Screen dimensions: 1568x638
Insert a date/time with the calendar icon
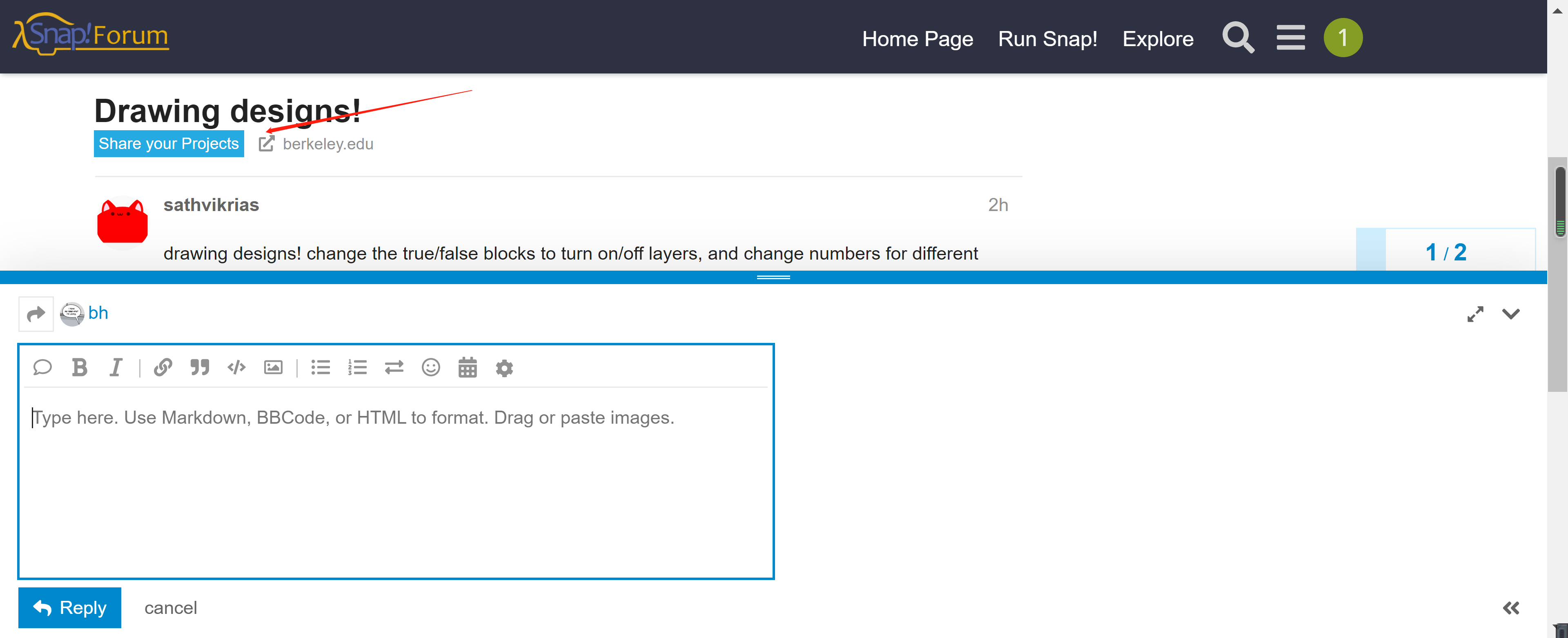click(x=468, y=367)
